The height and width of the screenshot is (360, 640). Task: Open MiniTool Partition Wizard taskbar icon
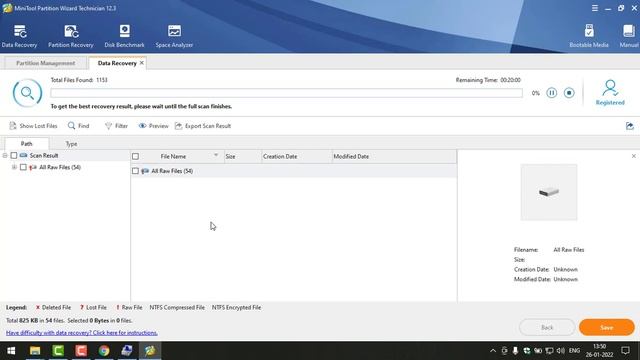pyautogui.click(x=150, y=351)
